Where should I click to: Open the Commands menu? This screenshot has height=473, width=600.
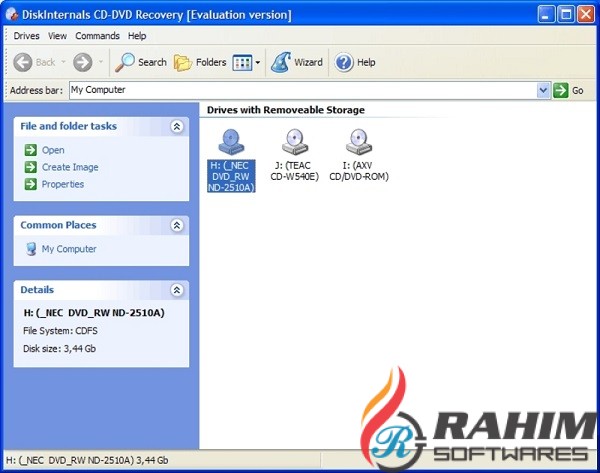[x=97, y=36]
